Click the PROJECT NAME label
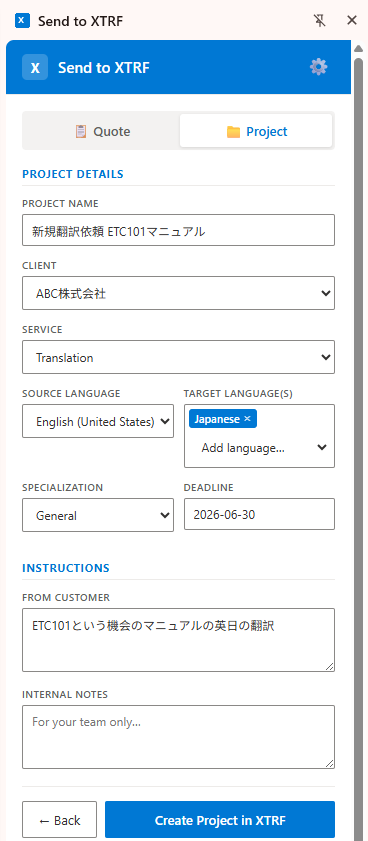The width and height of the screenshot is (368, 841). pos(60,203)
